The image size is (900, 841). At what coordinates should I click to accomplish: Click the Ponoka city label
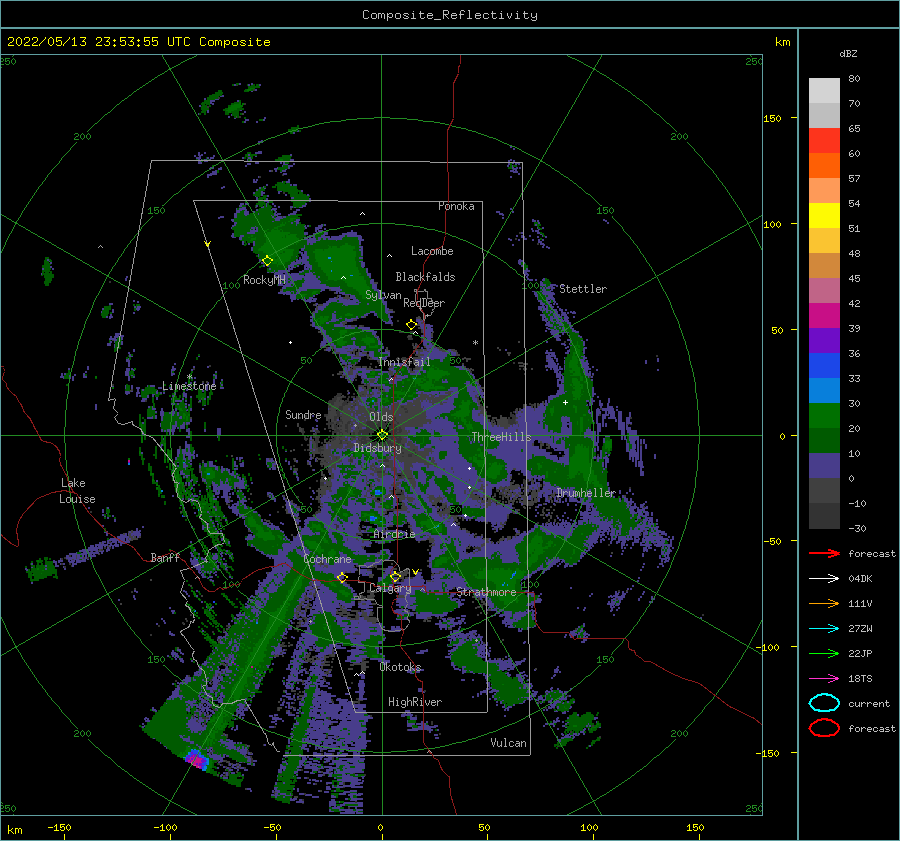456,206
